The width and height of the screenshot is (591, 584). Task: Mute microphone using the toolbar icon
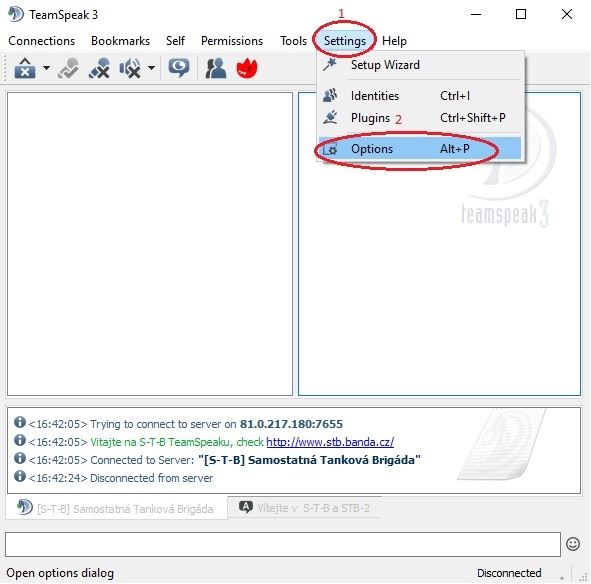(x=99, y=68)
